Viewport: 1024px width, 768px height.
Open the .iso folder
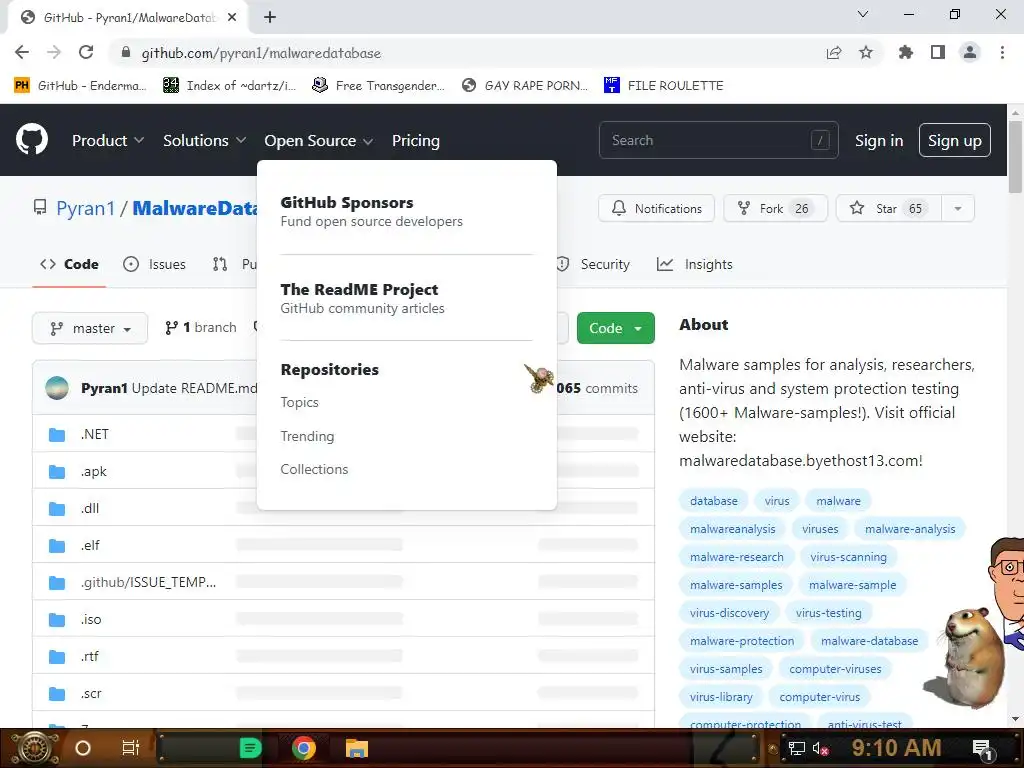click(91, 619)
